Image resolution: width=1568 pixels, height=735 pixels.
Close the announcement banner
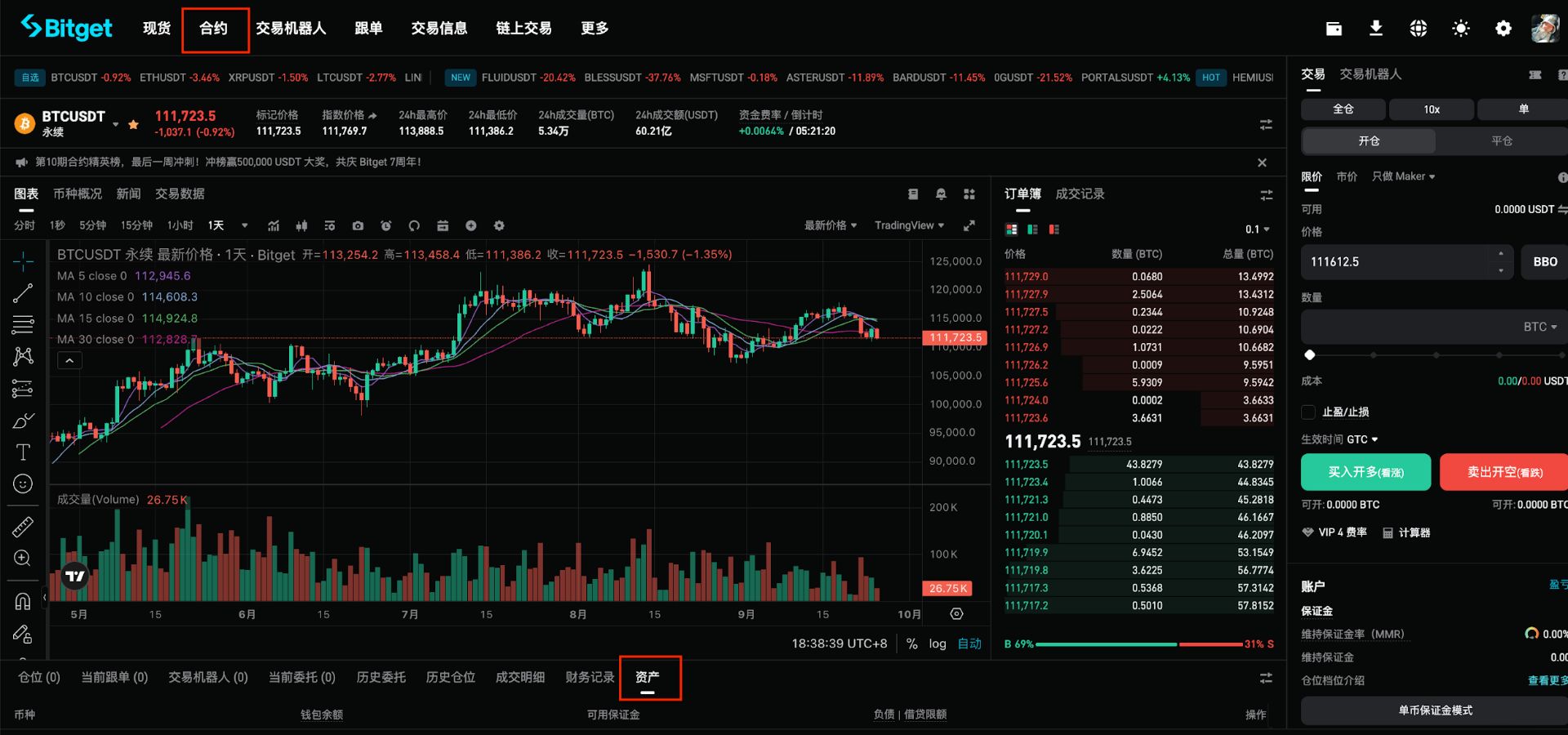(1262, 163)
